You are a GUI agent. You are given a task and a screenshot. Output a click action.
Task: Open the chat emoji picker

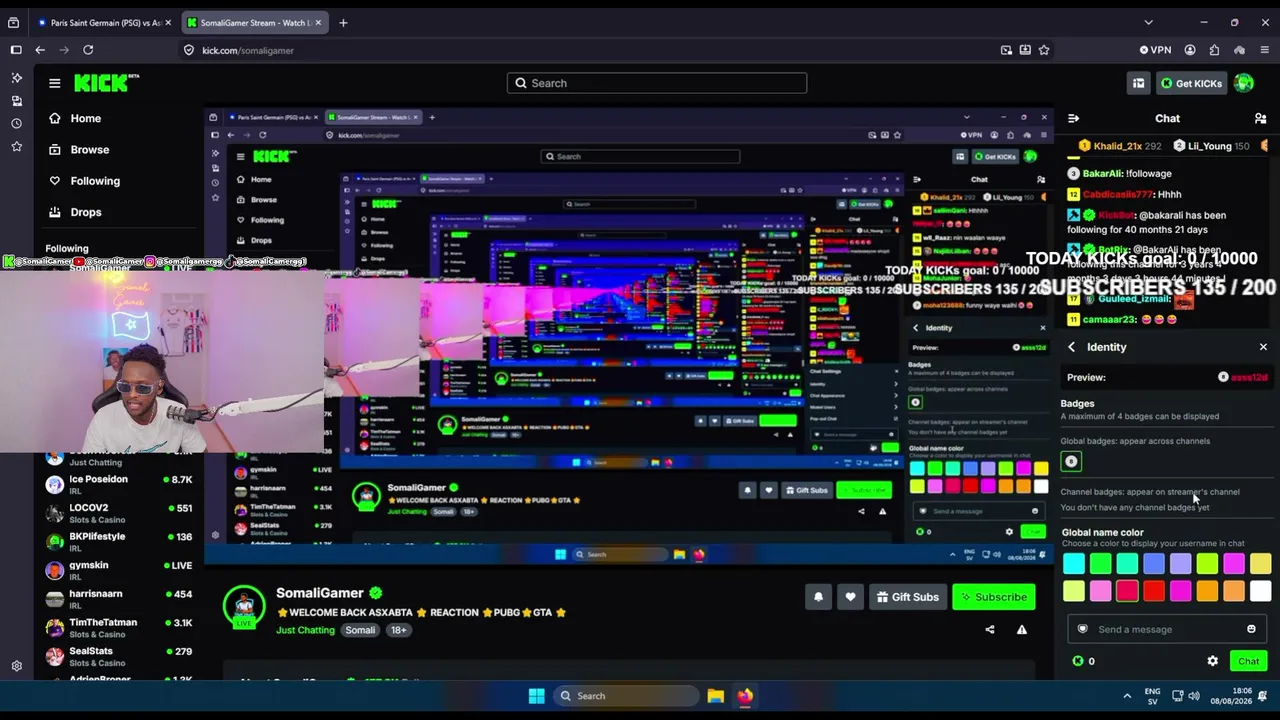1251,629
